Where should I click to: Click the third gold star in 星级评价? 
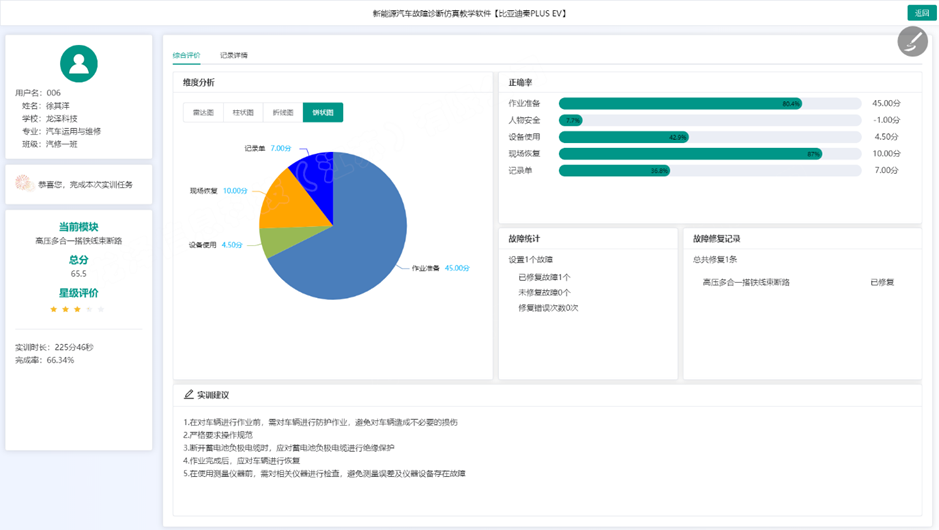[77, 309]
